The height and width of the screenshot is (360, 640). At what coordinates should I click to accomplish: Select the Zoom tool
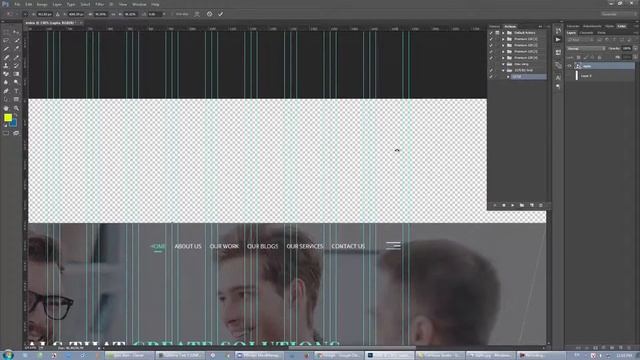point(16,109)
